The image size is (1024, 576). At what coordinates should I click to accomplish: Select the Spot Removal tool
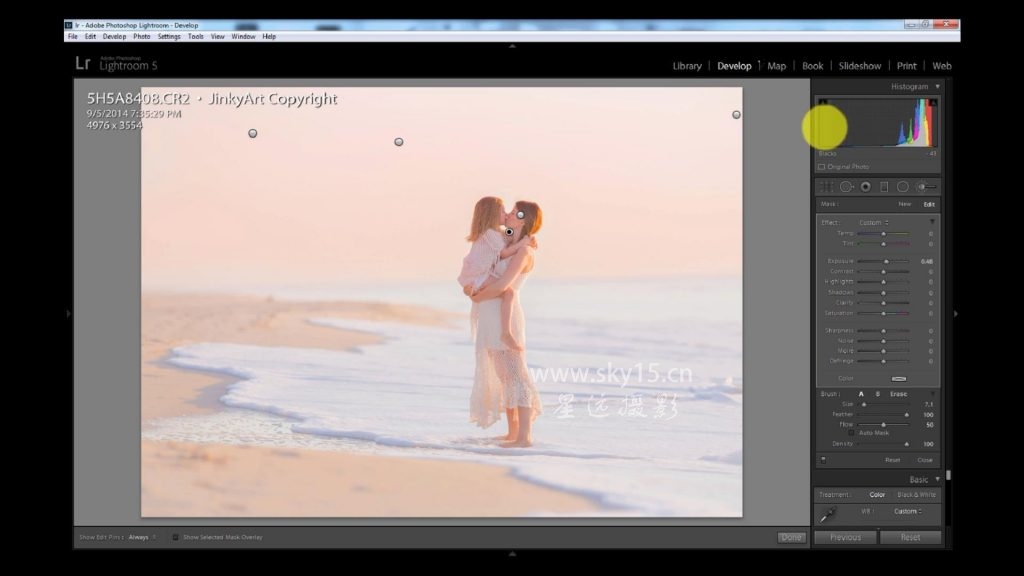846,187
